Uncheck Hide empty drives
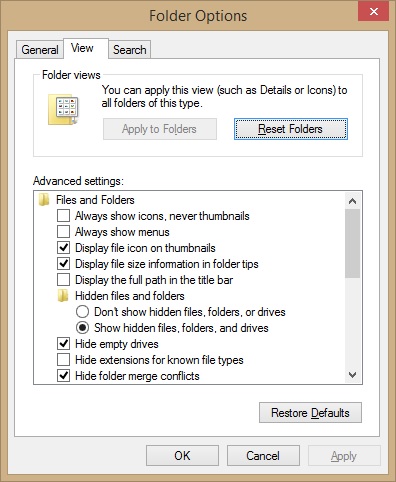Viewport: 396px width, 482px height. (x=63, y=344)
